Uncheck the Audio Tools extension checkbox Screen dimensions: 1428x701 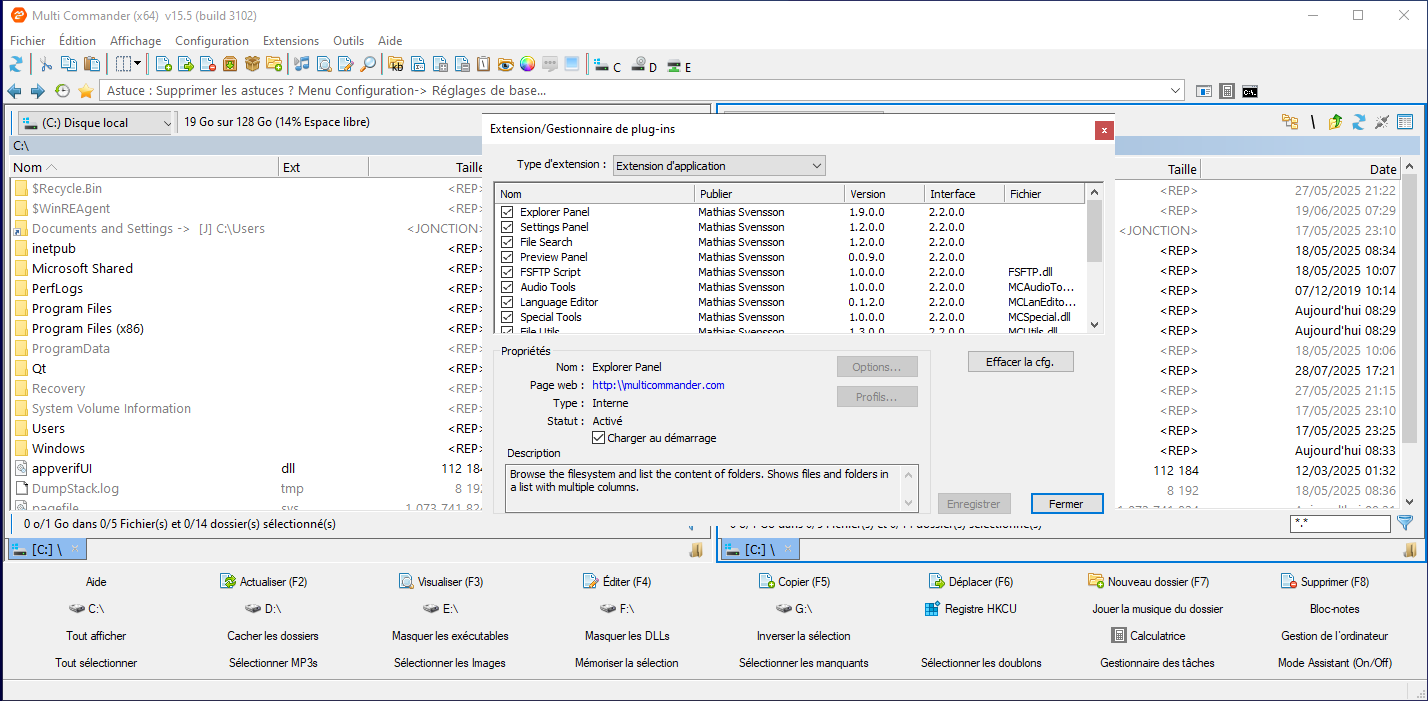507,287
